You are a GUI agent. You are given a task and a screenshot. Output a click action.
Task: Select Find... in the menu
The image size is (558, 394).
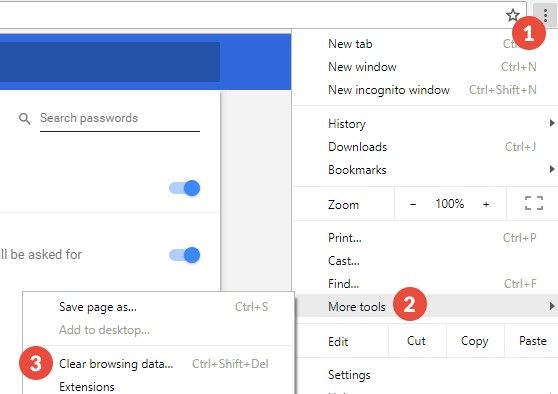click(425, 284)
